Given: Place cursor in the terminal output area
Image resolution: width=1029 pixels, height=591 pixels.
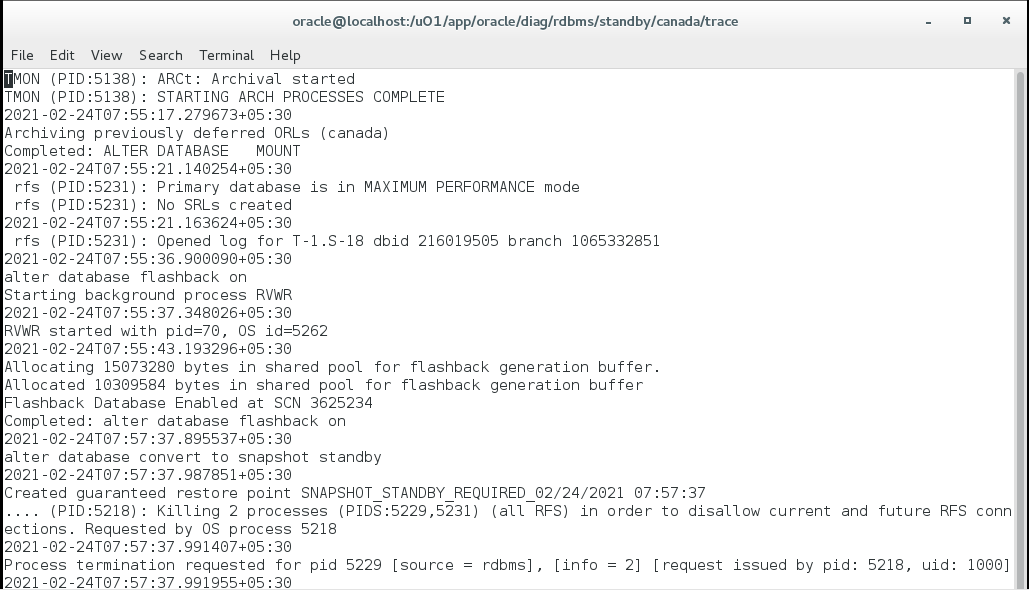Looking at the screenshot, I should [500, 350].
